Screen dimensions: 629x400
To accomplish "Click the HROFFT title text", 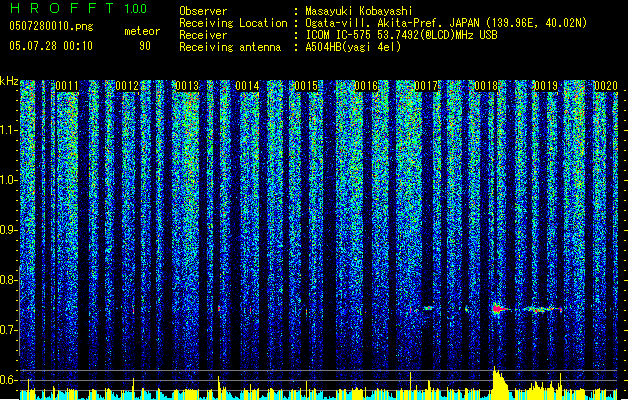I will coord(62,8).
